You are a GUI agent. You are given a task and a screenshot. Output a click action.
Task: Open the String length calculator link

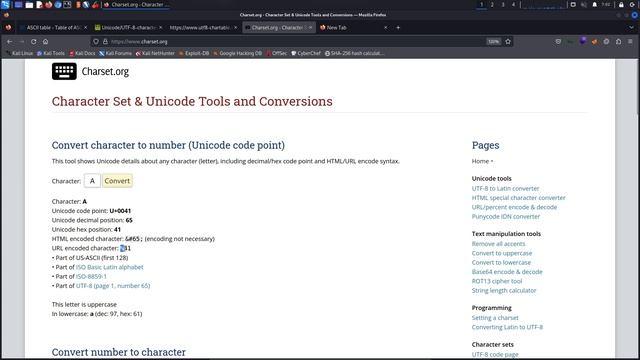pyautogui.click(x=504, y=291)
